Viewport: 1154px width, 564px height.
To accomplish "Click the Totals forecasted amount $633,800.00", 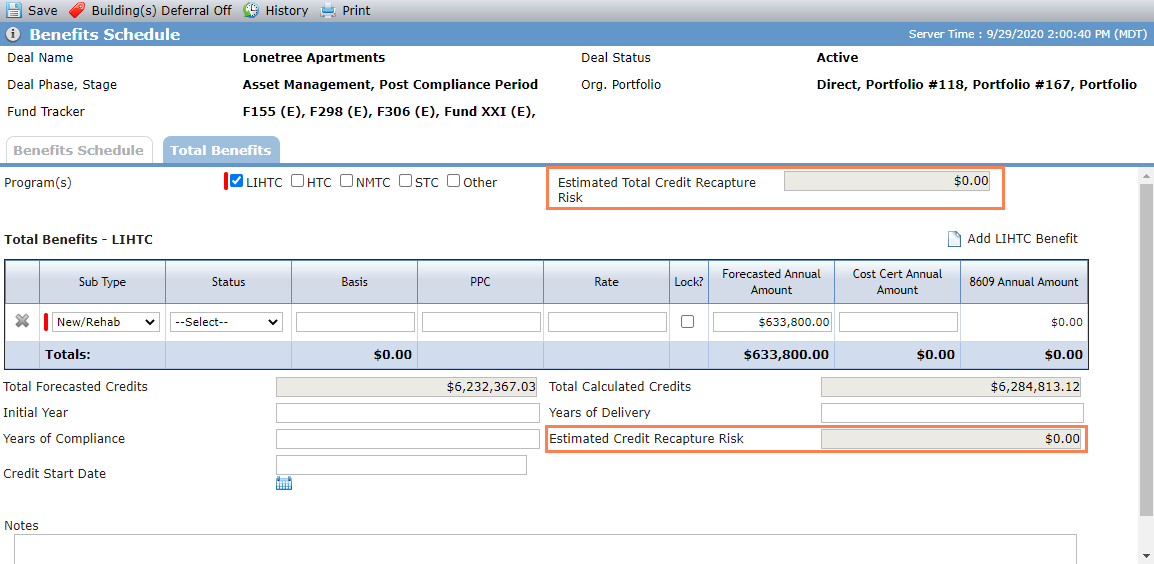I will 786,354.
